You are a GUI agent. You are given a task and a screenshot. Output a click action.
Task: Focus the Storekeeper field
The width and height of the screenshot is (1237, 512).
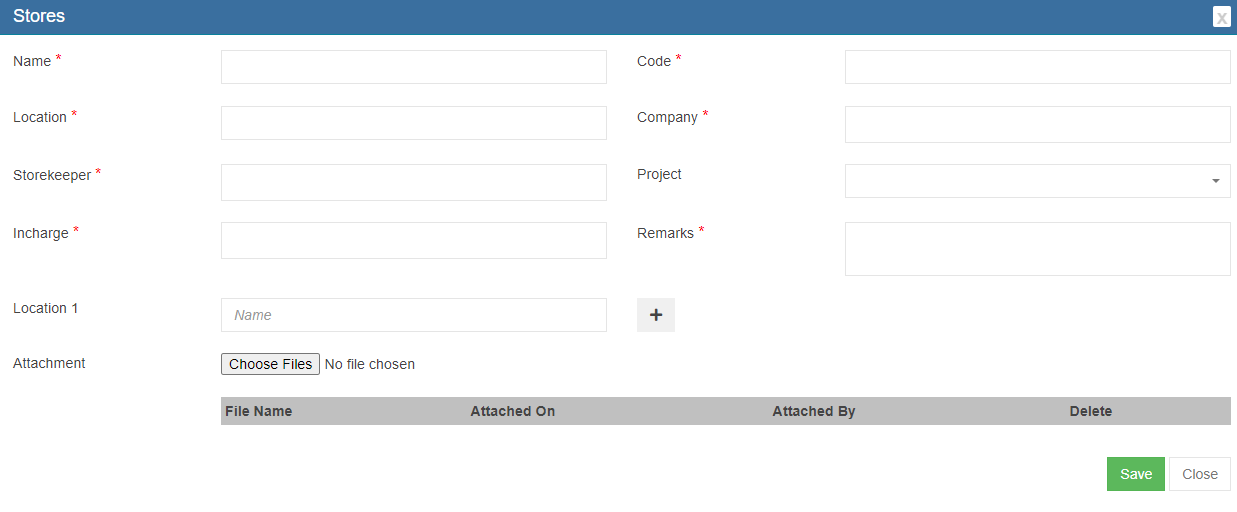[x=413, y=182]
